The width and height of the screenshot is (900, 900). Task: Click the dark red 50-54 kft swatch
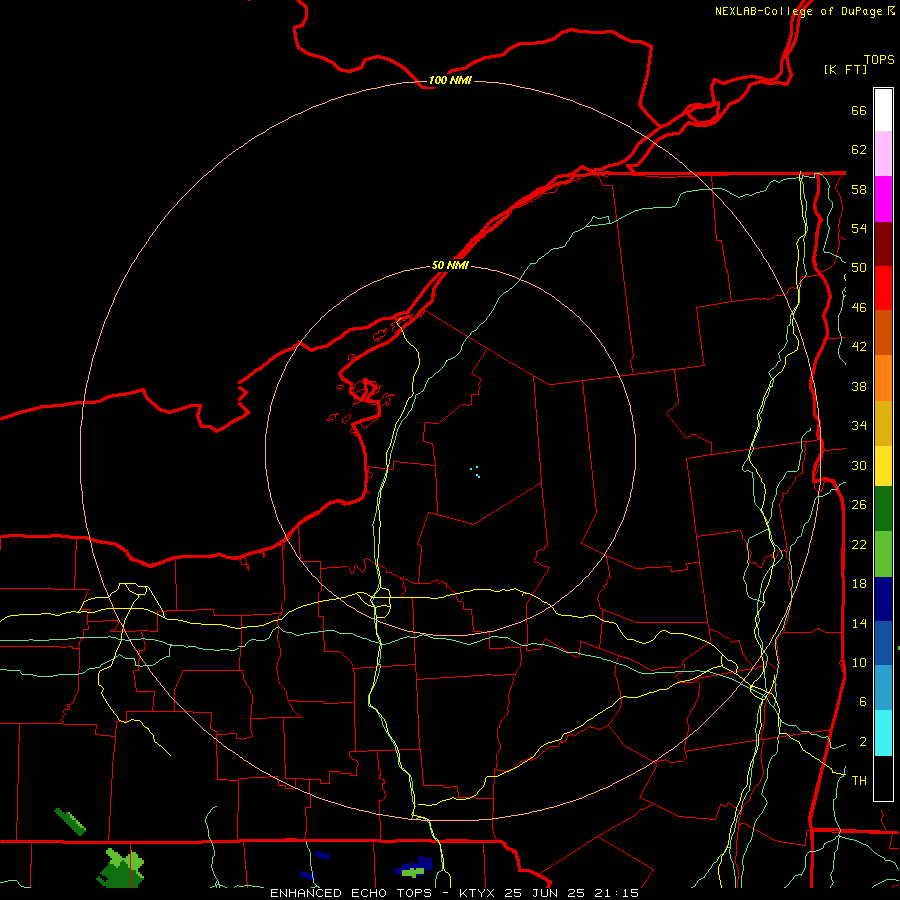coord(883,244)
